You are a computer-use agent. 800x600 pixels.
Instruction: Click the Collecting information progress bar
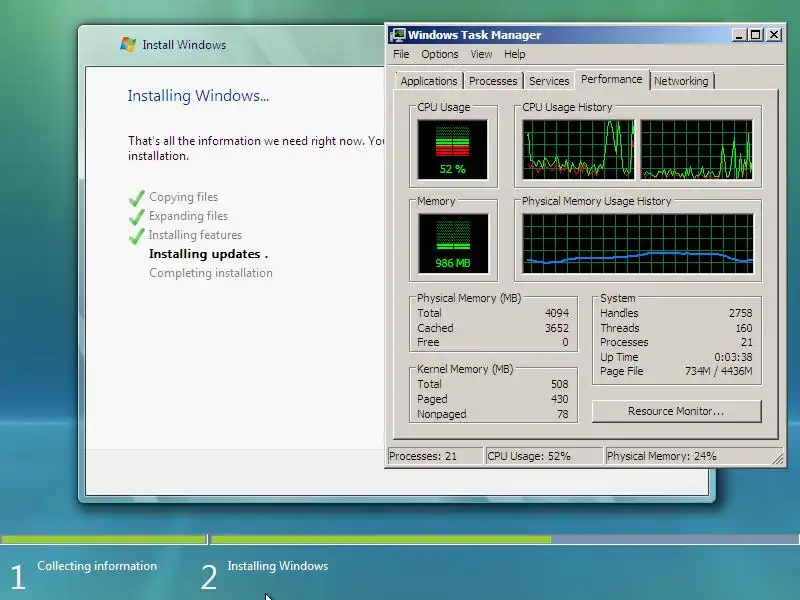tap(104, 539)
